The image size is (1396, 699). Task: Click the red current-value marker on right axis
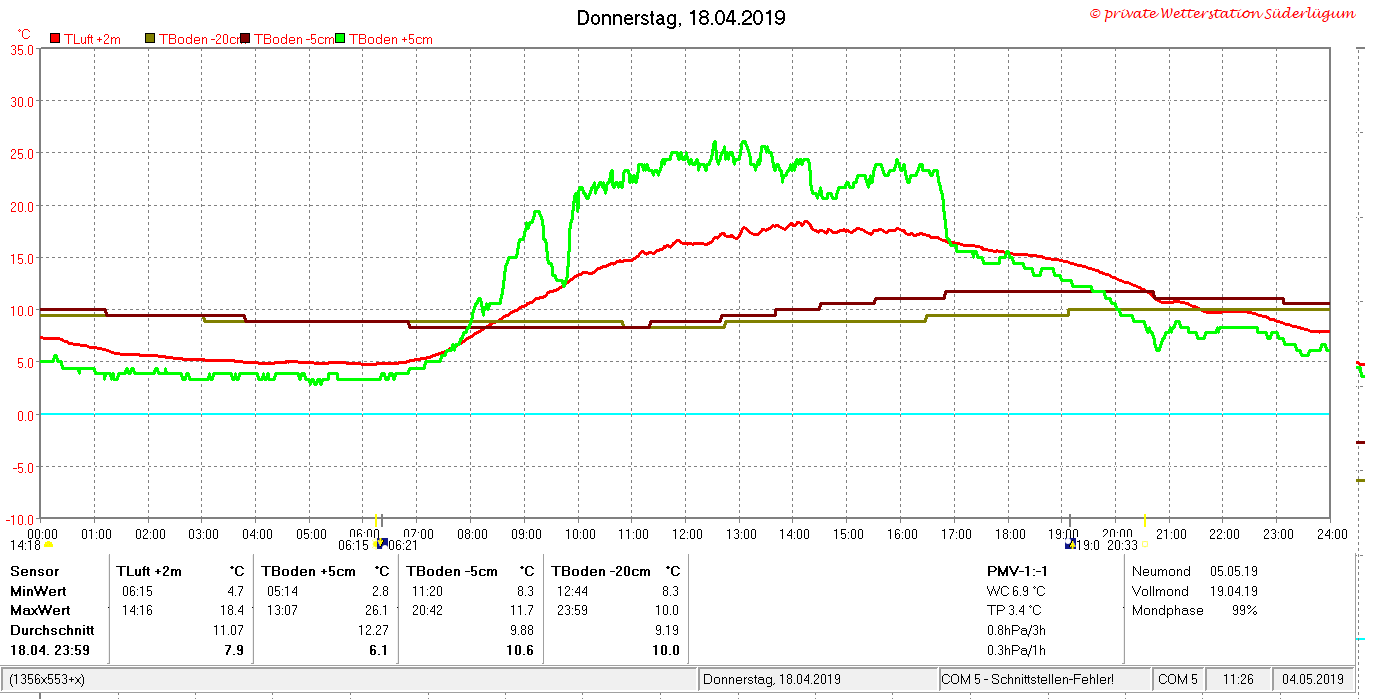pyautogui.click(x=1360, y=363)
